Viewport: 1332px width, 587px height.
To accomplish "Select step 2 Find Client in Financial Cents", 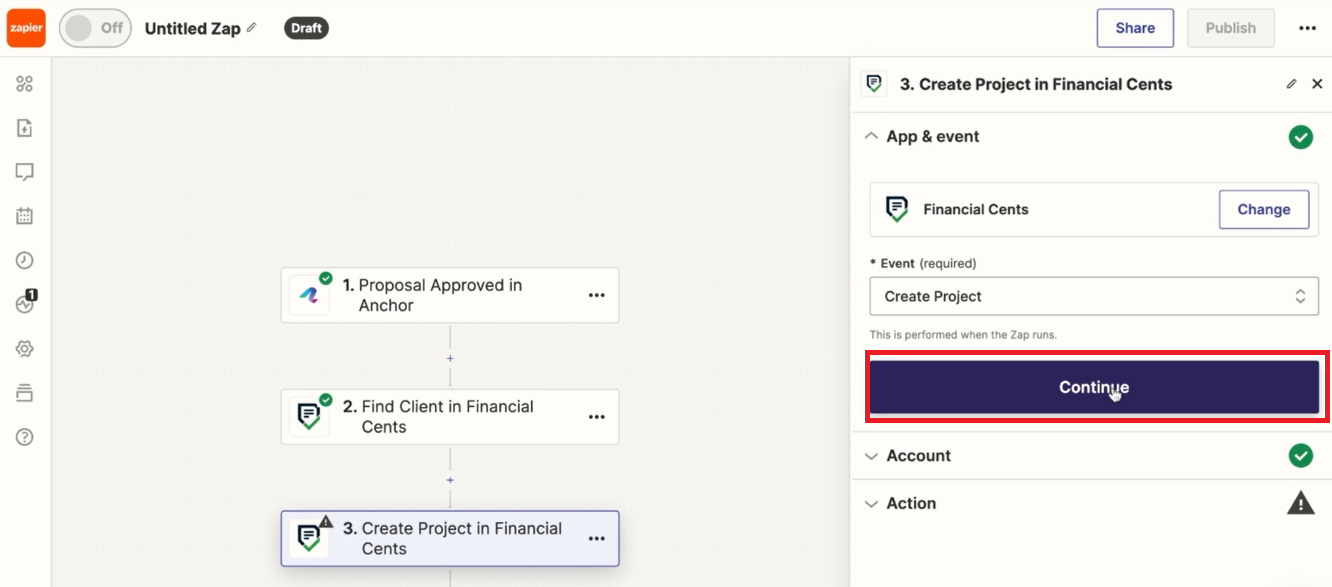I will click(x=450, y=417).
